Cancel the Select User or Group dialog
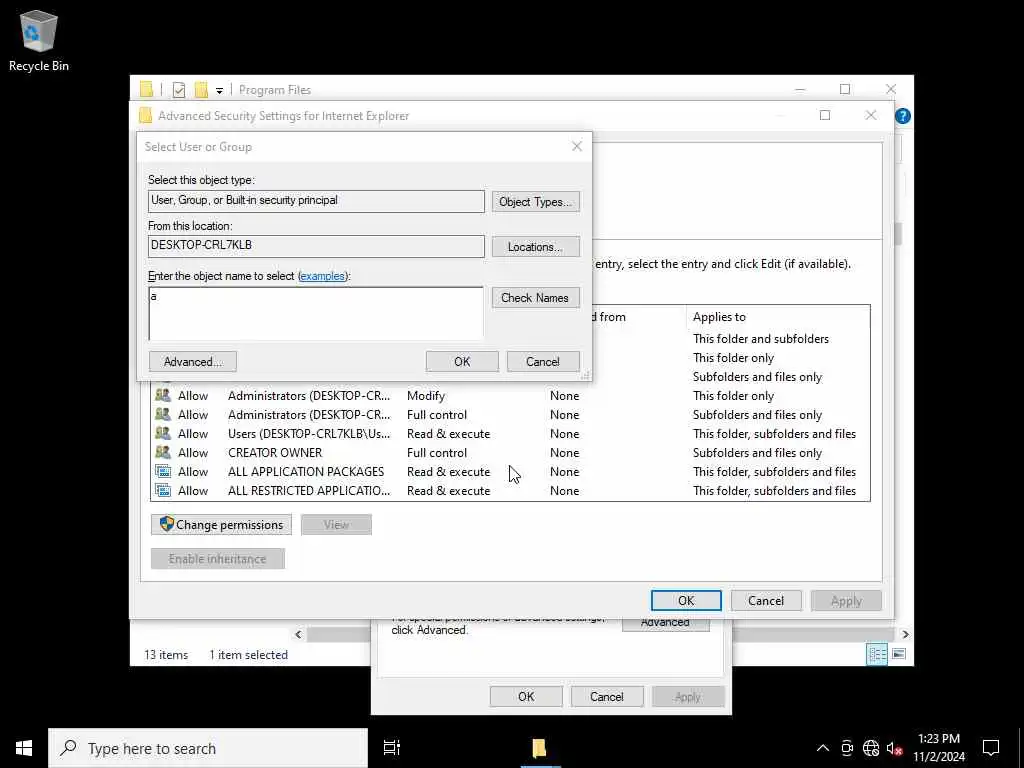The image size is (1024, 768). click(543, 362)
